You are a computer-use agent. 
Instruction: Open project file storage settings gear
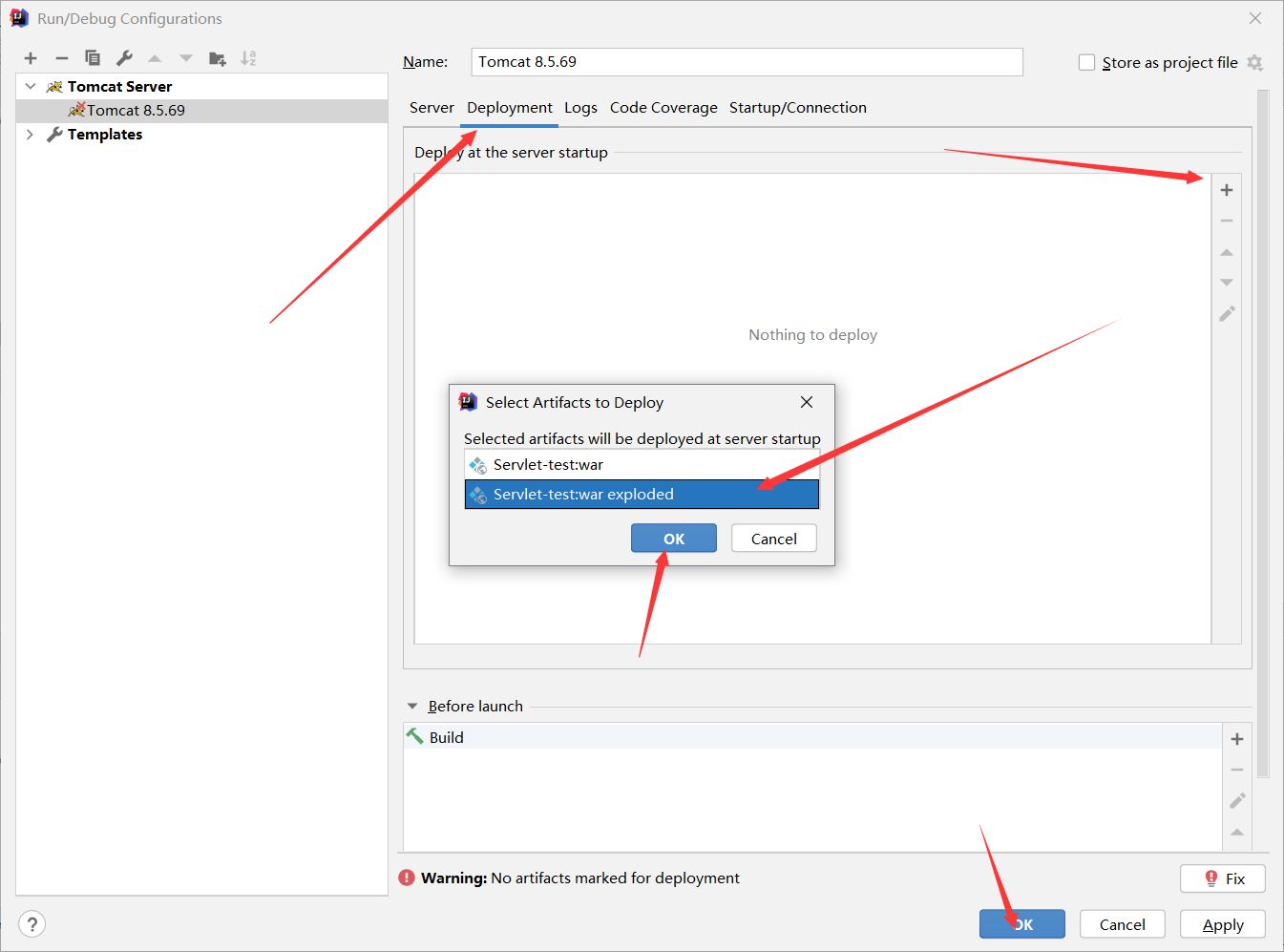(x=1254, y=62)
